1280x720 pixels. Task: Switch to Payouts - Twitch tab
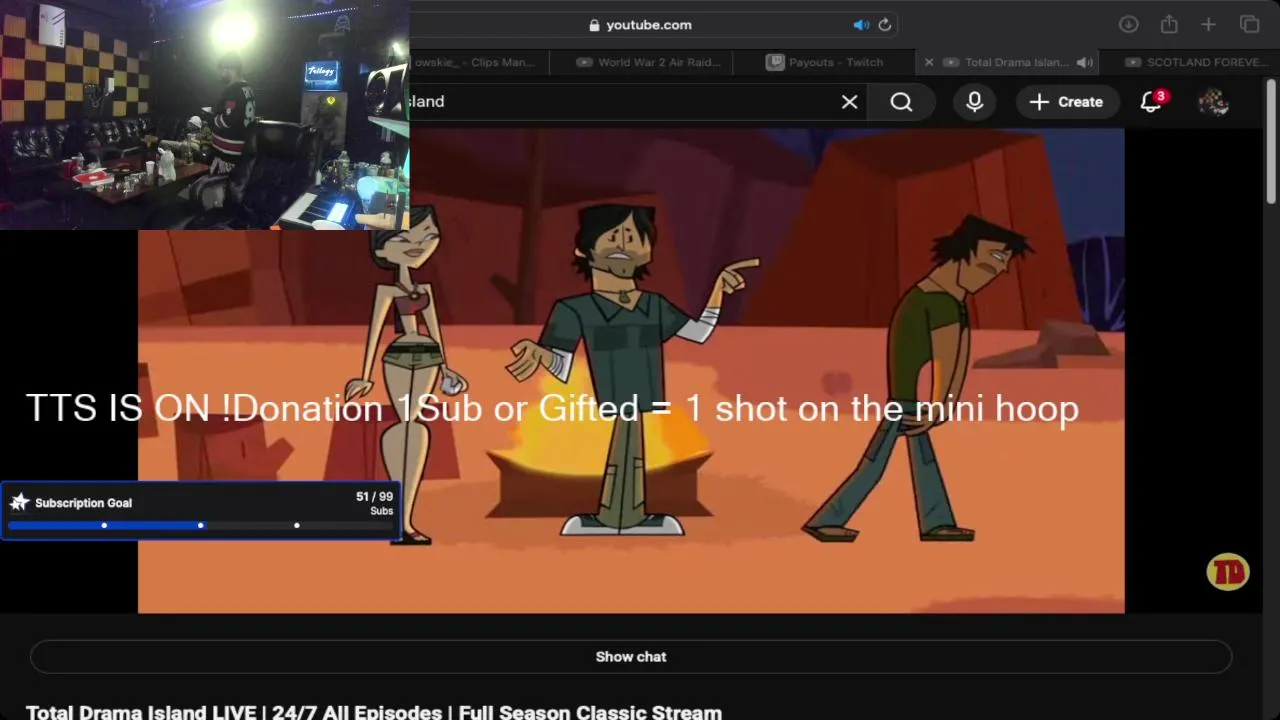point(826,62)
